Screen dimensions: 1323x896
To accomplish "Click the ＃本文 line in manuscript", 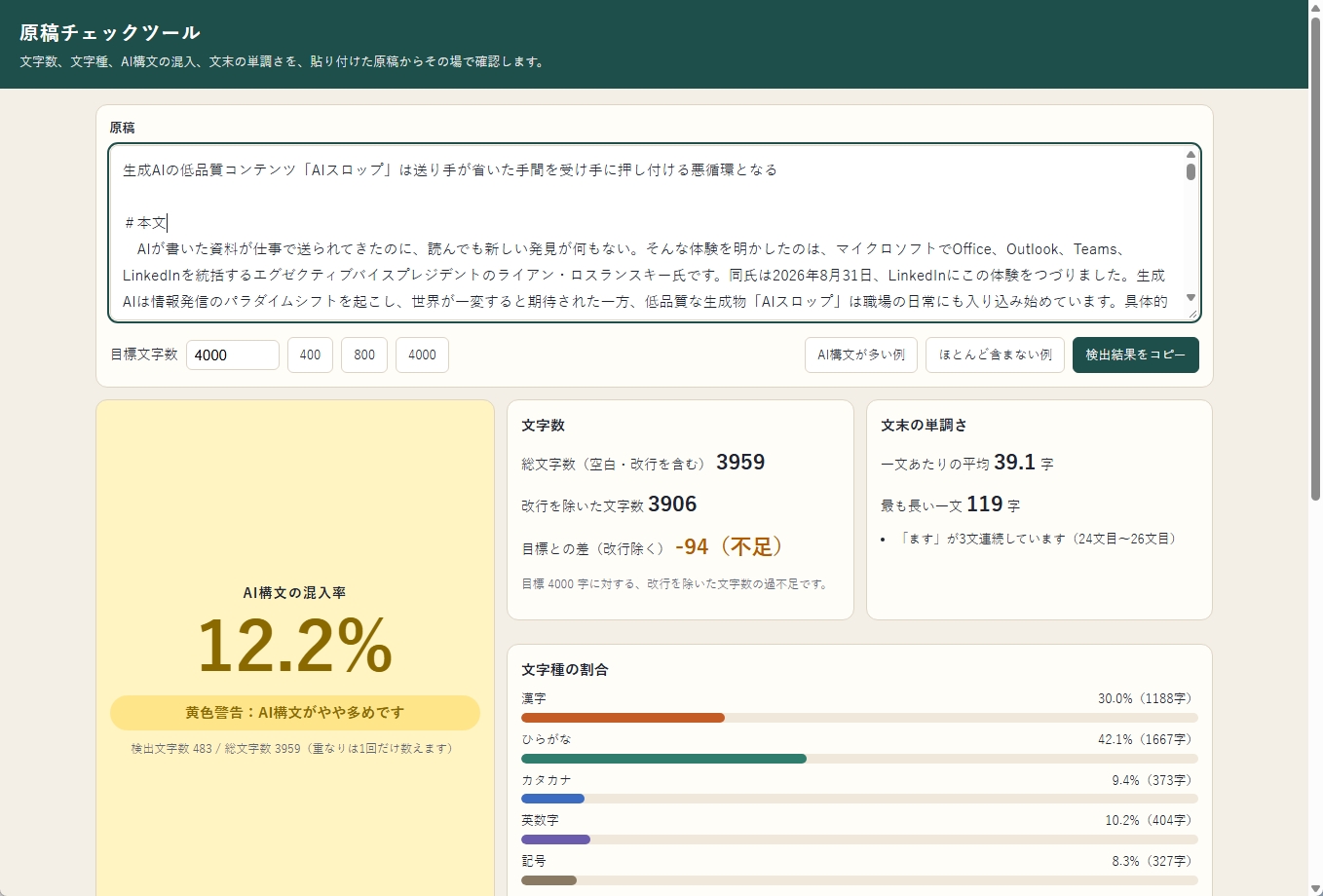I will 145,223.
